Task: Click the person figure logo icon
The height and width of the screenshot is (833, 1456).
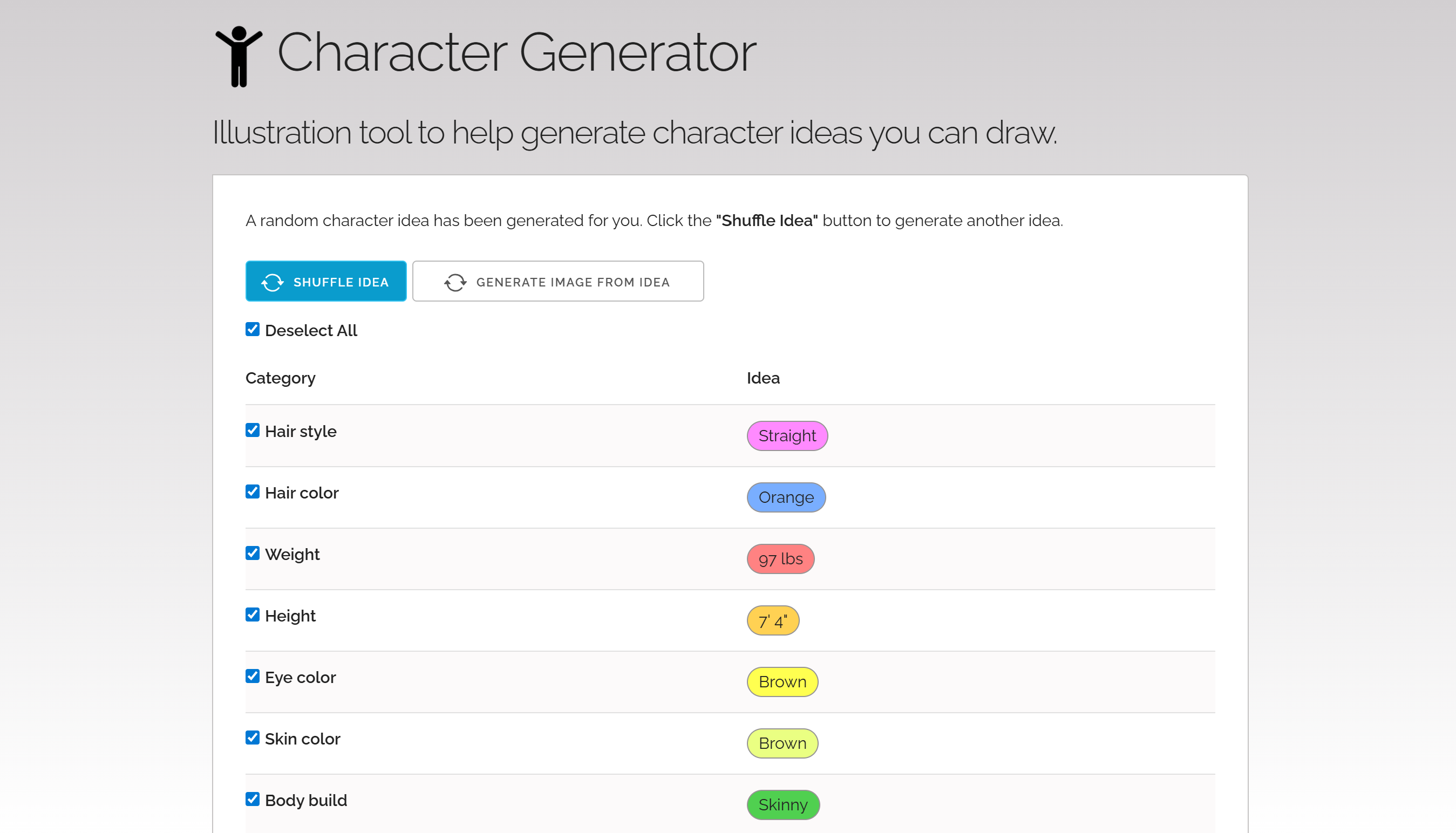Action: 239,56
